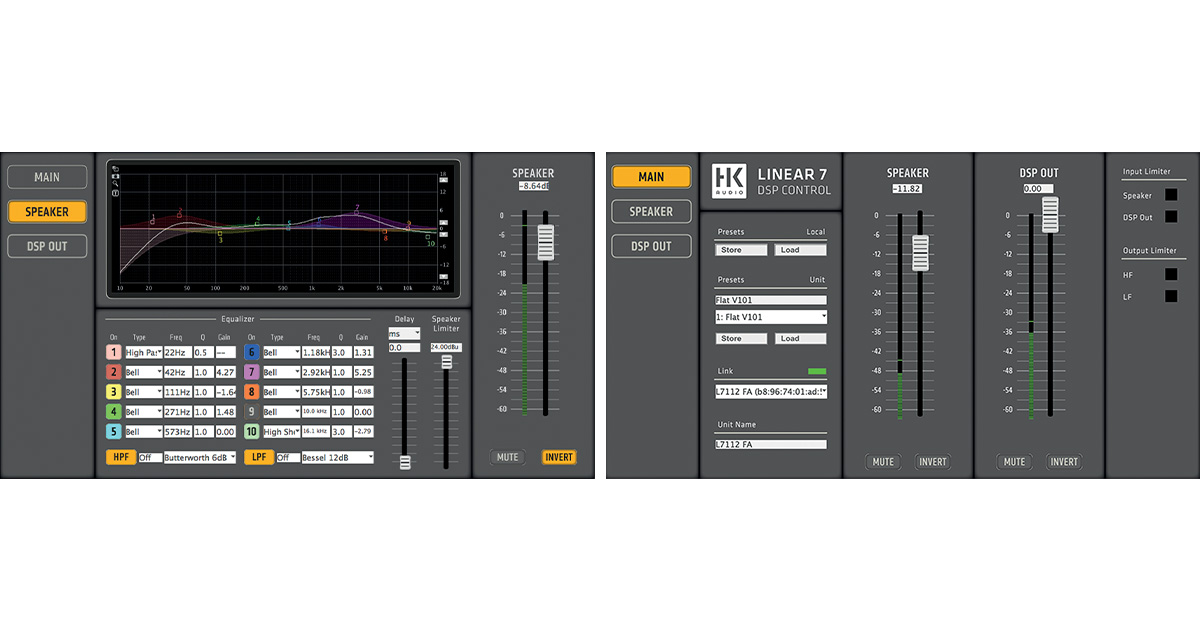This screenshot has height=630, width=1200.
Task: Open band 2 Bell type dropdown
Action: coord(144,372)
